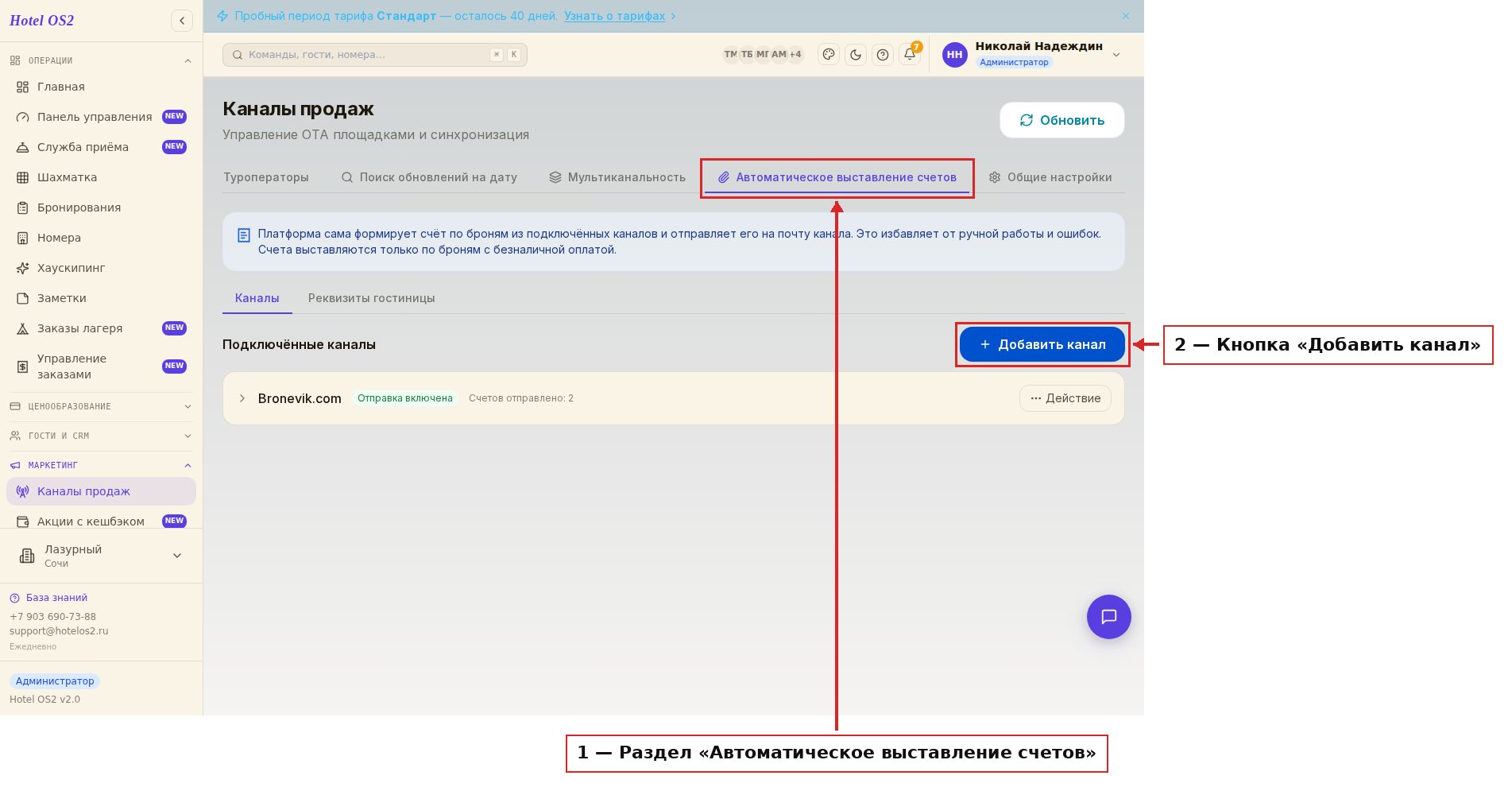This screenshot has height=791, width=1512.
Task: Select Автоматическое выставление счетов tab
Action: [837, 177]
